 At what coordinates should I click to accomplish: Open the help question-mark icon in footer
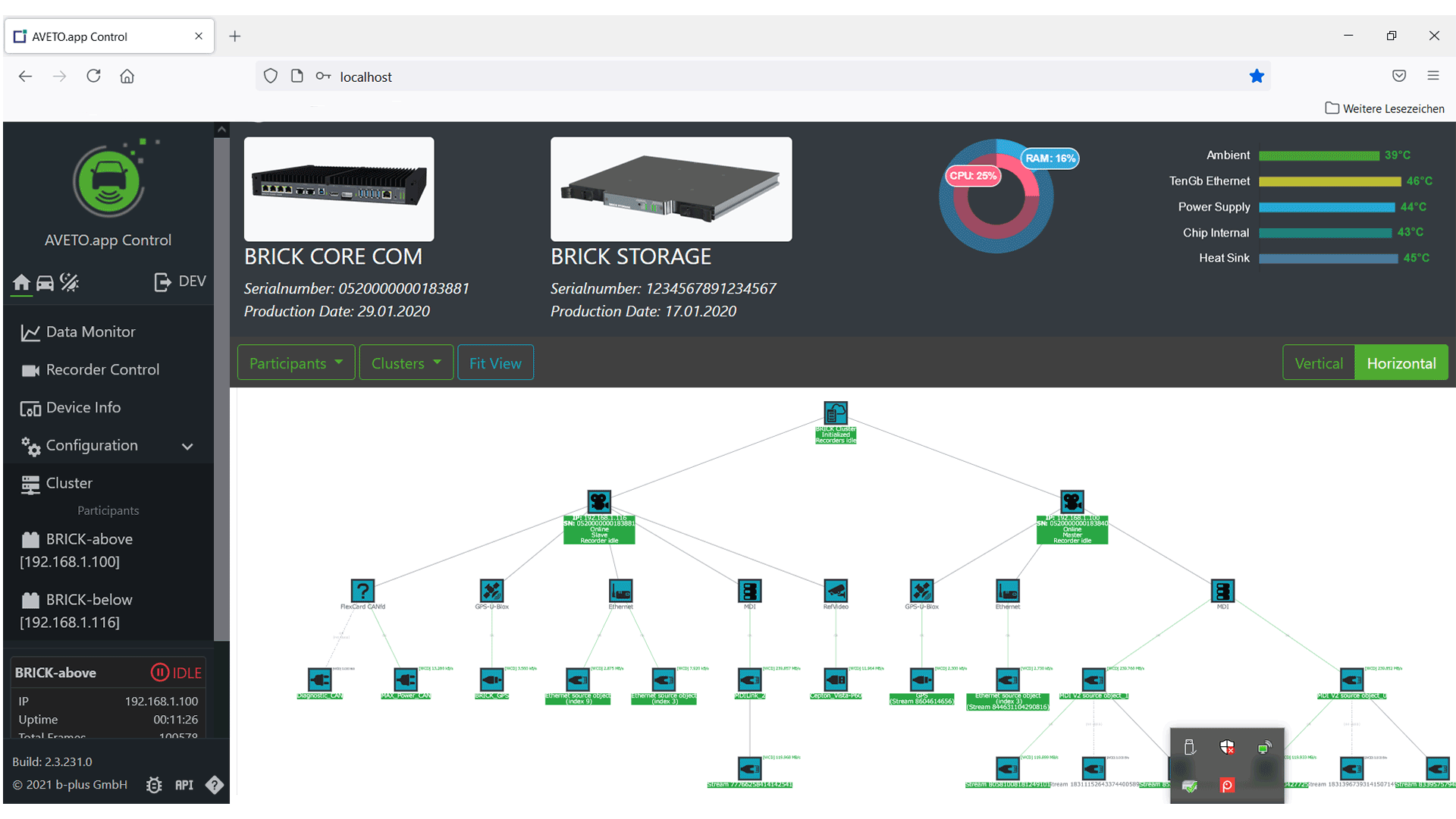pos(215,785)
